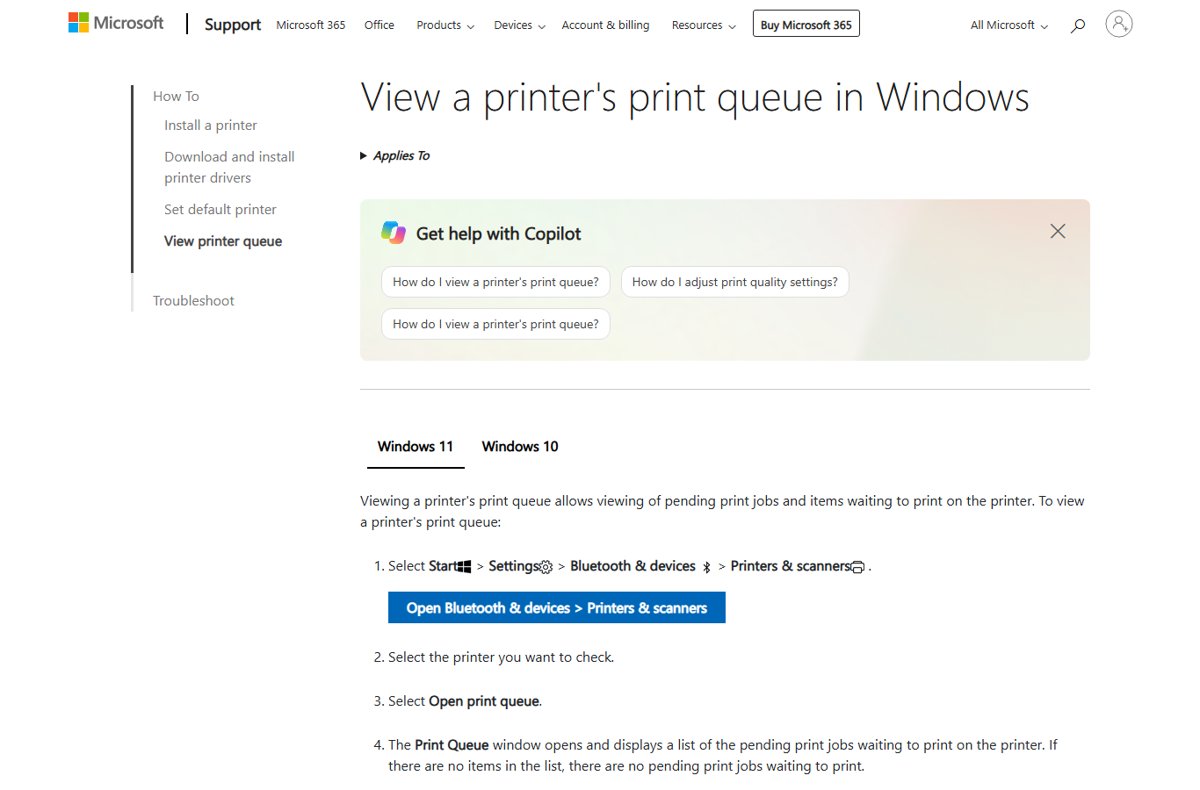Image resolution: width=1200 pixels, height=790 pixels.
Task: Open the Office header link
Action: click(379, 25)
